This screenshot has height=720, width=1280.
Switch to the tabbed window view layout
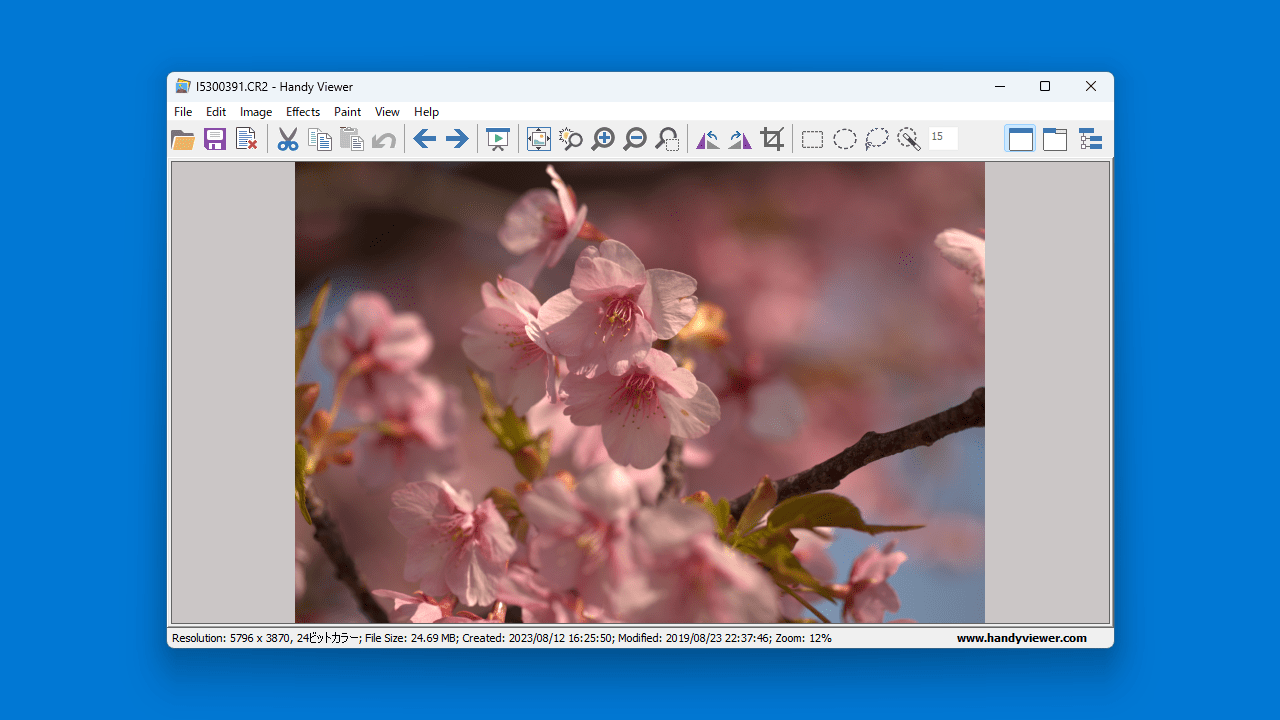click(1055, 139)
